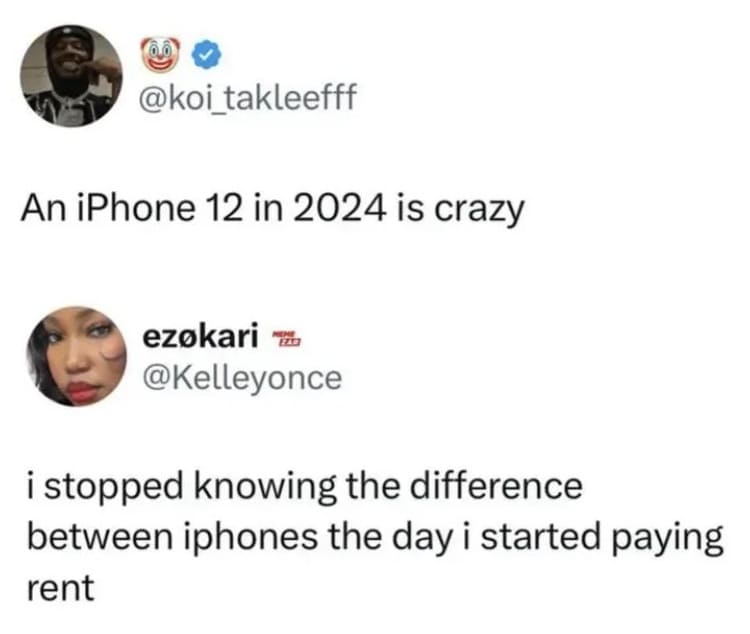Click the '2024' text in first tweet
The height and width of the screenshot is (634, 750).
(x=339, y=209)
